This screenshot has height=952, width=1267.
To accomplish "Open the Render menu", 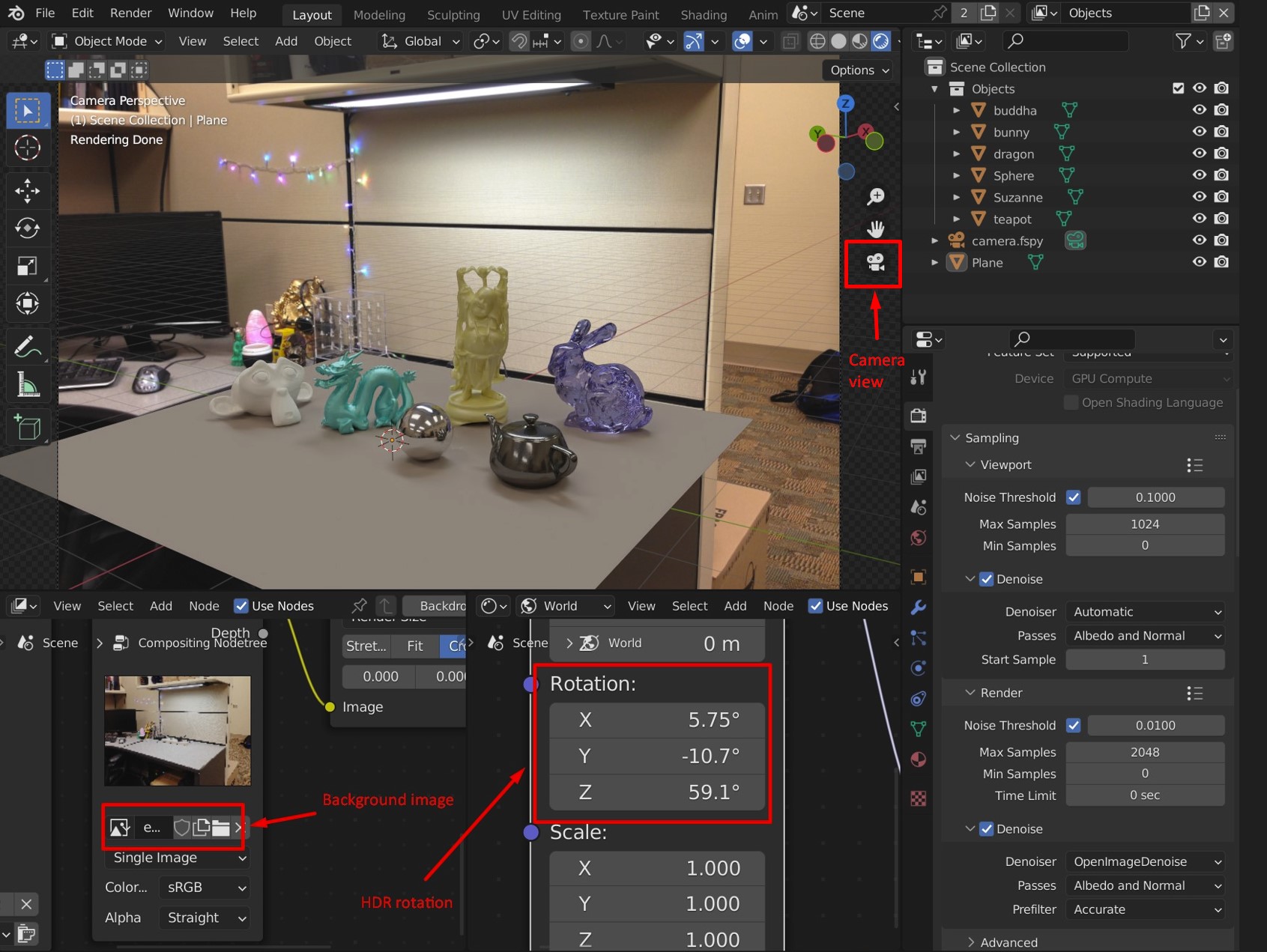I will click(x=130, y=13).
